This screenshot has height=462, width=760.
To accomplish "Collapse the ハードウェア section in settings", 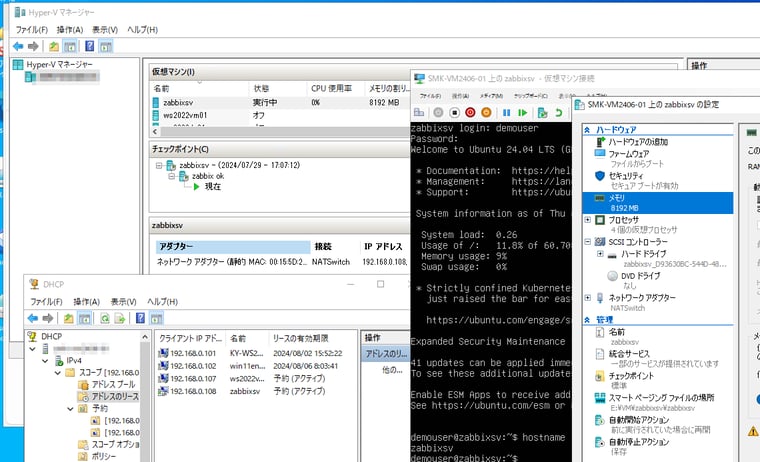I will (587, 130).
